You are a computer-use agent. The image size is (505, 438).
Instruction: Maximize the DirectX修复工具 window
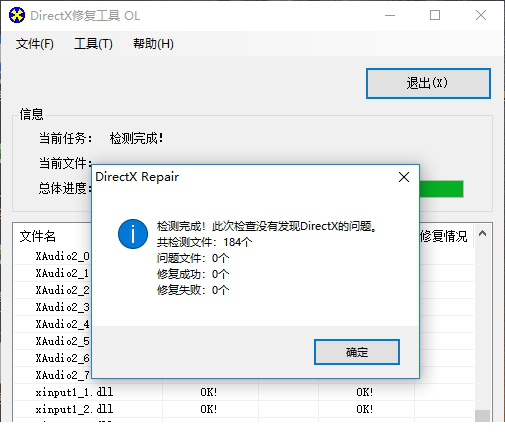435,15
